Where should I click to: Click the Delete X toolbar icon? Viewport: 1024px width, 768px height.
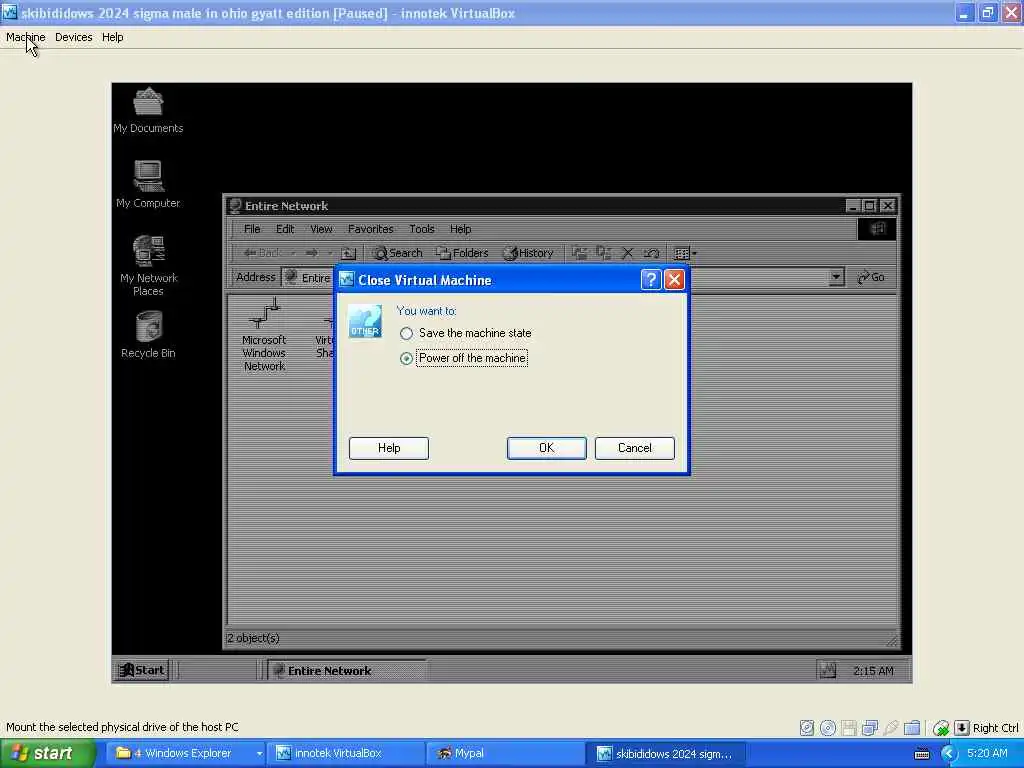click(x=627, y=253)
